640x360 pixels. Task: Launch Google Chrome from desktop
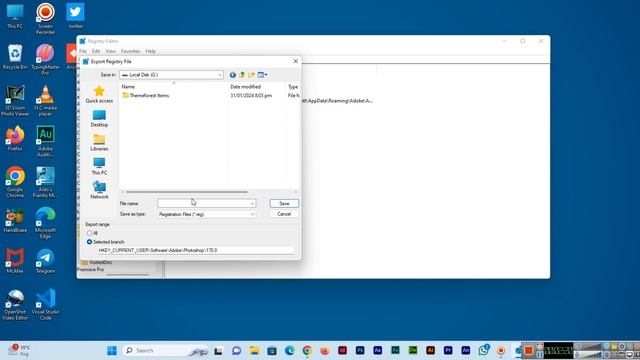pos(15,182)
